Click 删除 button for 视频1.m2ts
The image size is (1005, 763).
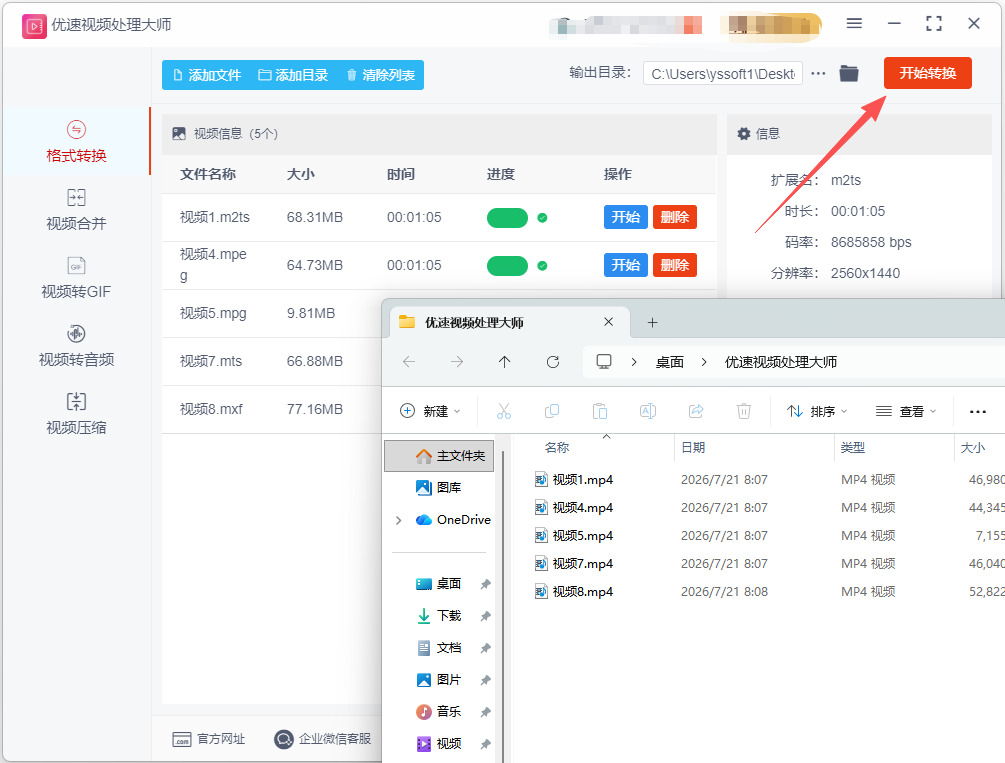coord(674,217)
